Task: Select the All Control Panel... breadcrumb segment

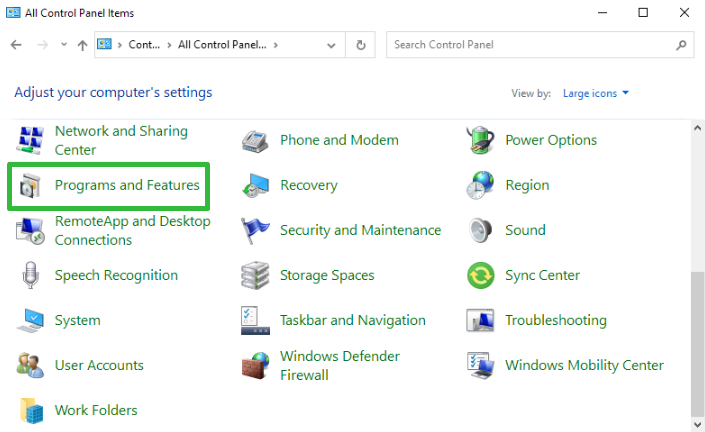Action: click(x=222, y=45)
